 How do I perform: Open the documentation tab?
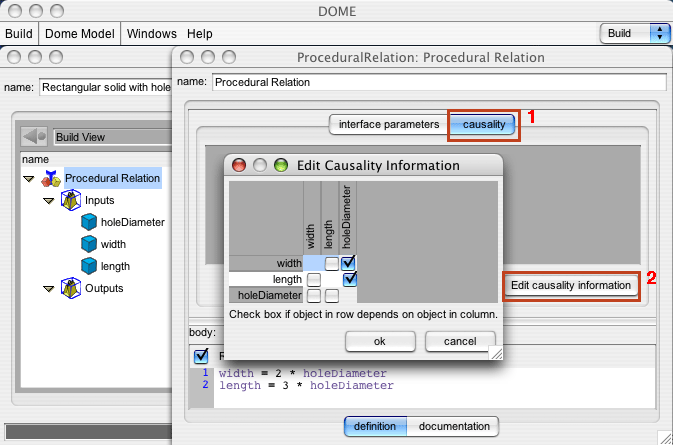click(454, 426)
